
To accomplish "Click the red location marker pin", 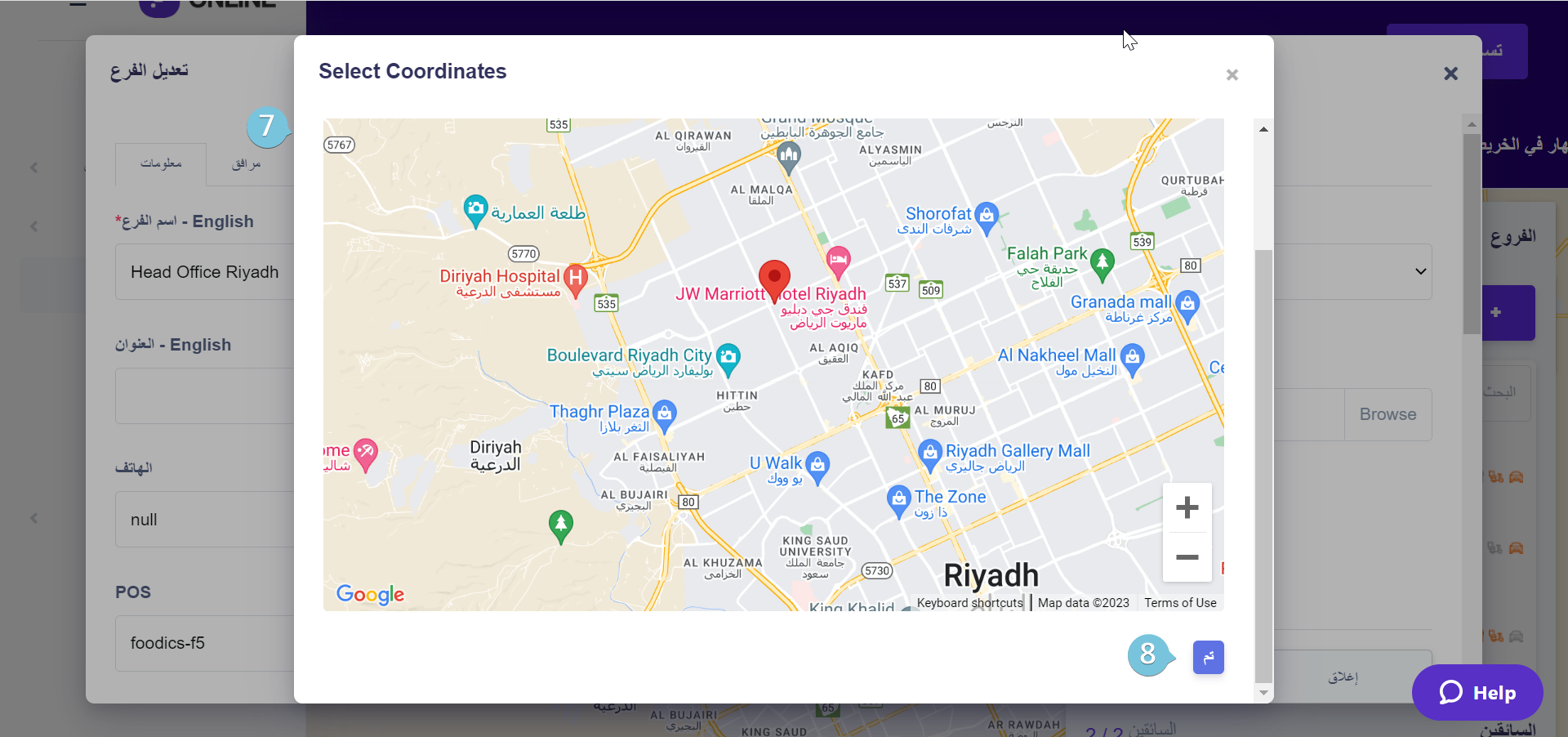I will 774,281.
